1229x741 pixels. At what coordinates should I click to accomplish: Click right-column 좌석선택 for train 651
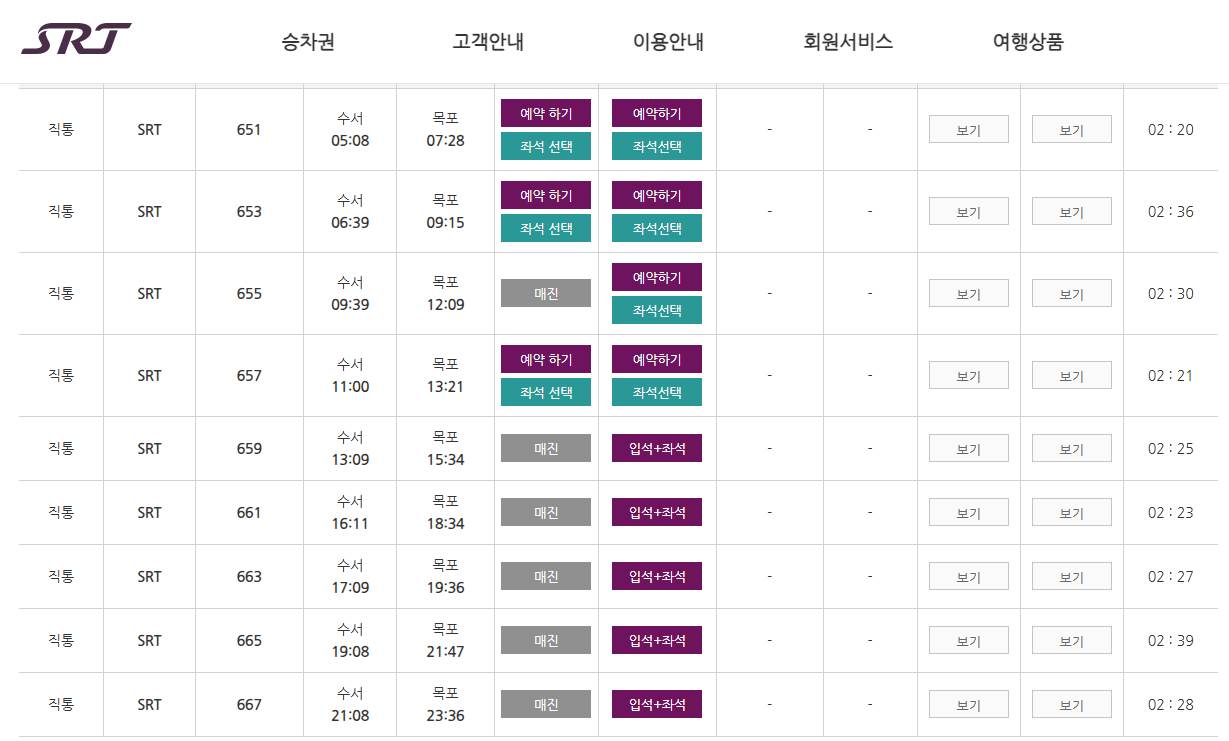[657, 146]
